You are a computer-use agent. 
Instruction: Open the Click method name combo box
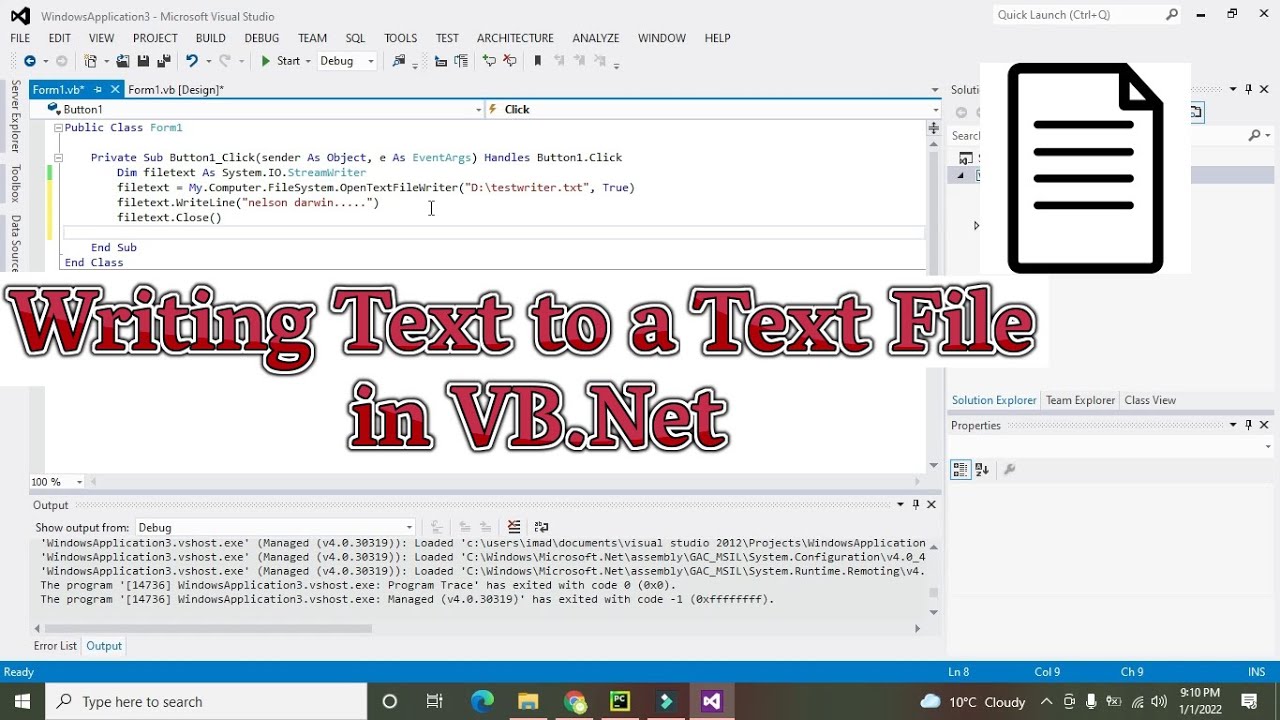pos(714,109)
